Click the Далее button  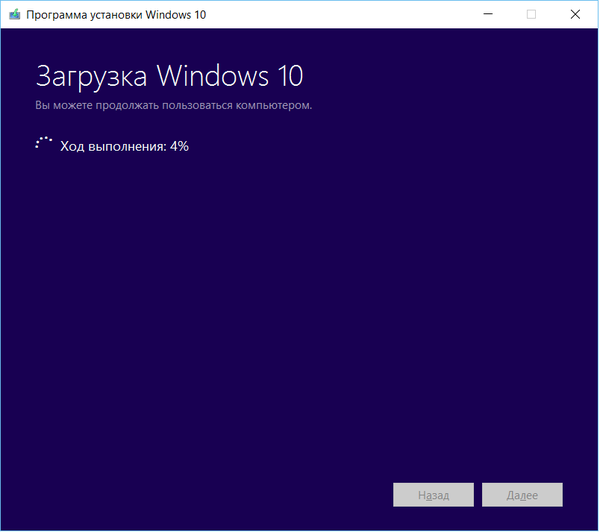(522, 495)
